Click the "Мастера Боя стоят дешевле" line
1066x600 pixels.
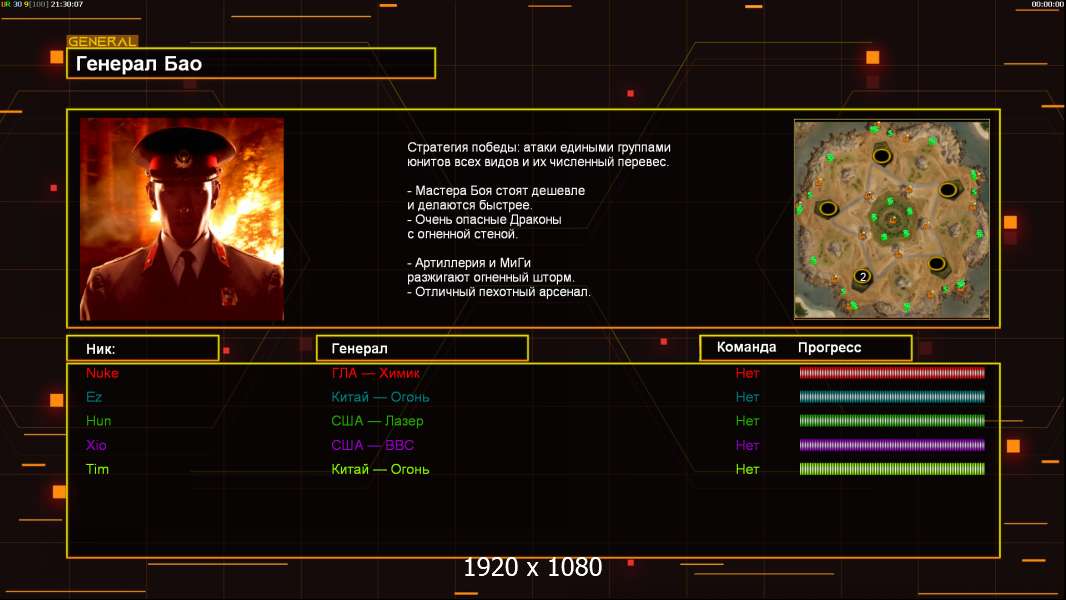tap(496, 190)
